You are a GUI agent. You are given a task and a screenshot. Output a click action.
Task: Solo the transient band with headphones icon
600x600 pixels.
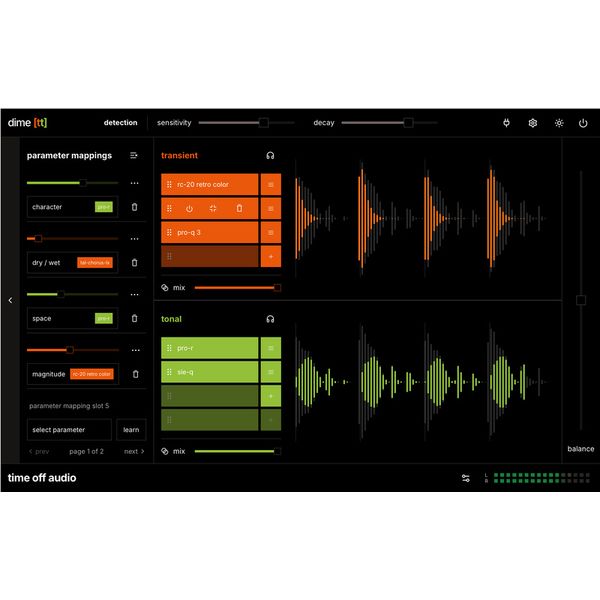270,155
